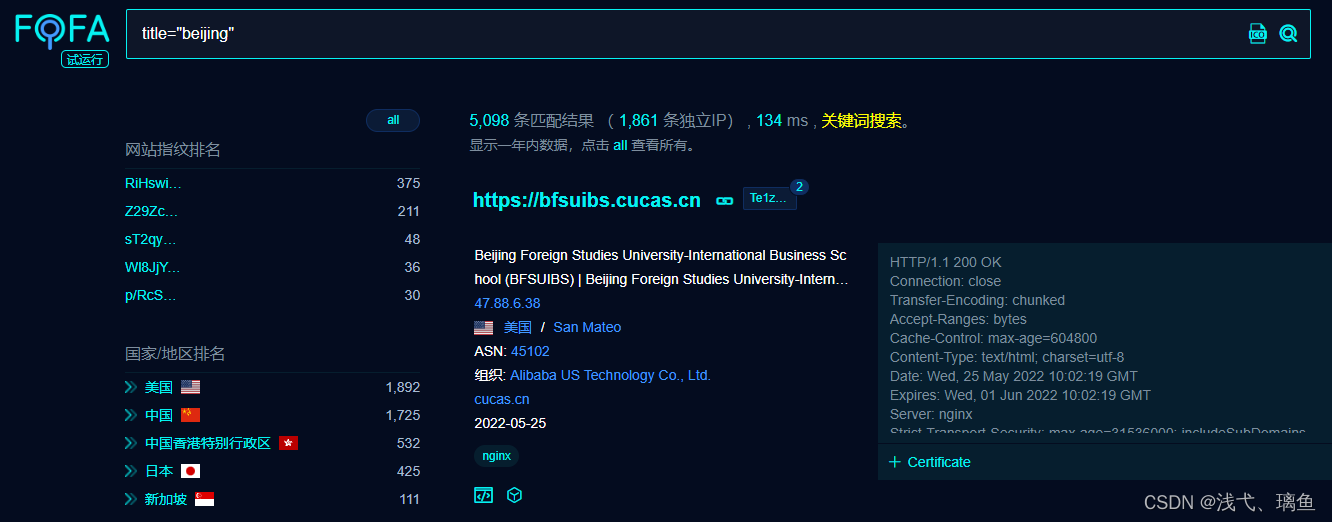Click the Beijing Foreign Studies University result title
This screenshot has height=522, width=1332.
click(661, 267)
